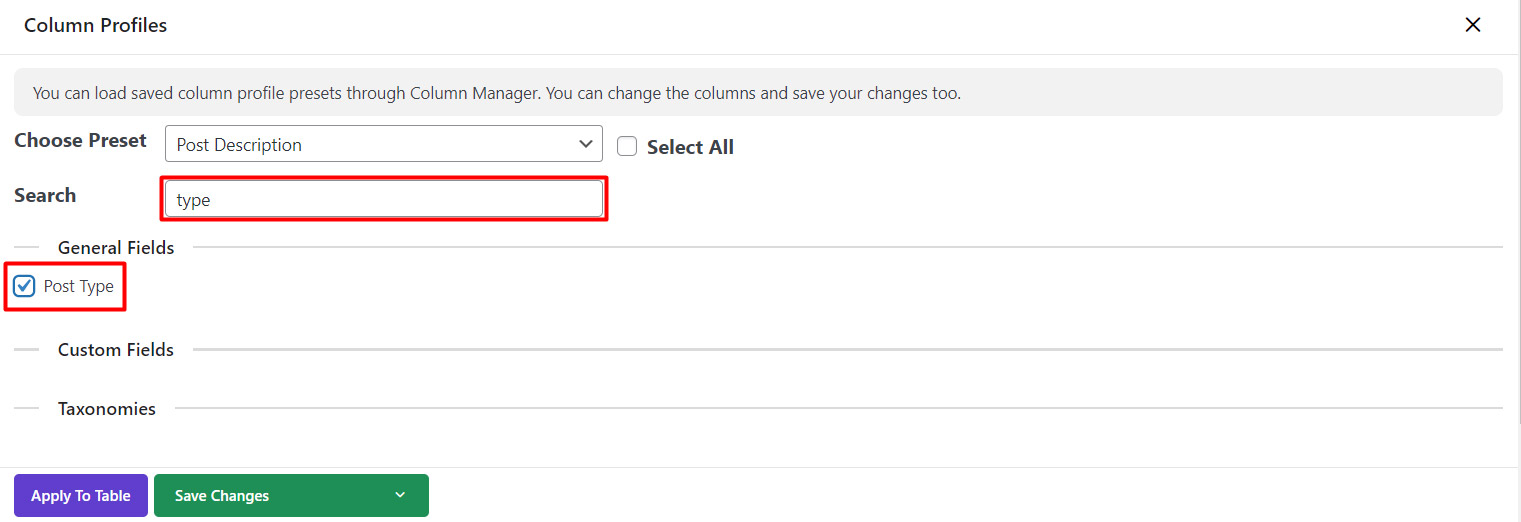Viewport: 1521px width, 522px height.
Task: Click the Save Changes button
Action: click(222, 495)
